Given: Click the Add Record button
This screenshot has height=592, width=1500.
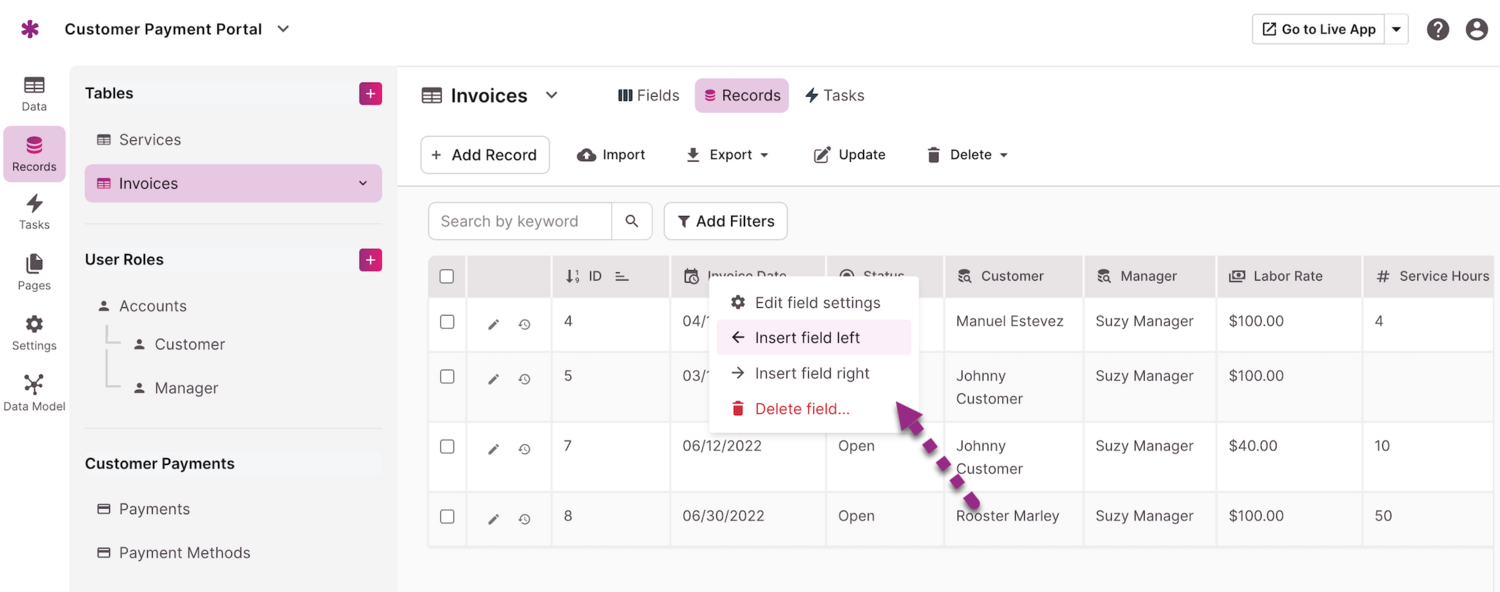Looking at the screenshot, I should click(485, 155).
